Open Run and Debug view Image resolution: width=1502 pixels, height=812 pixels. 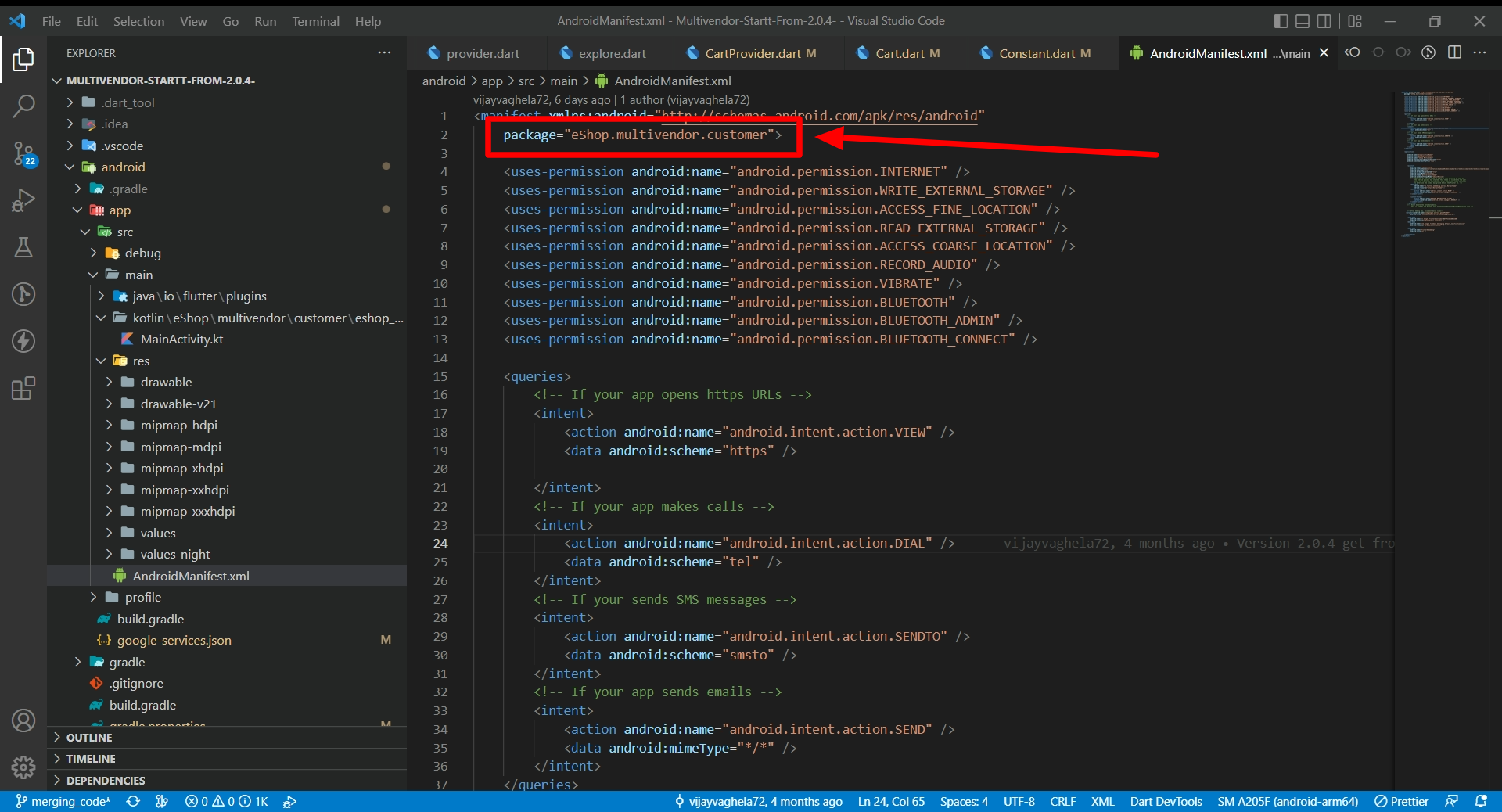23,200
